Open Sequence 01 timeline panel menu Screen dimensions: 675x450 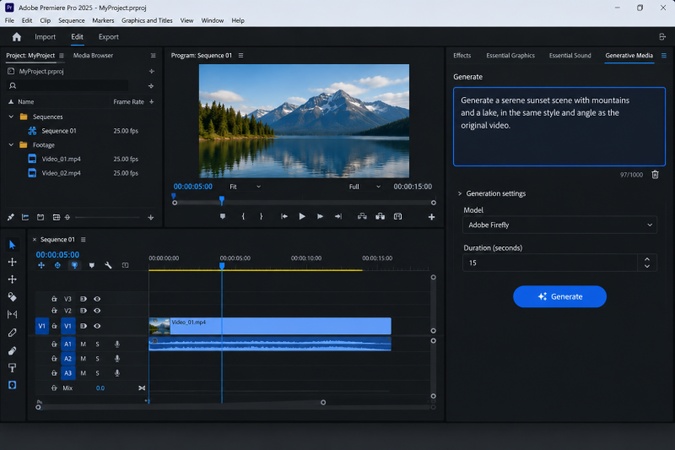click(83, 239)
